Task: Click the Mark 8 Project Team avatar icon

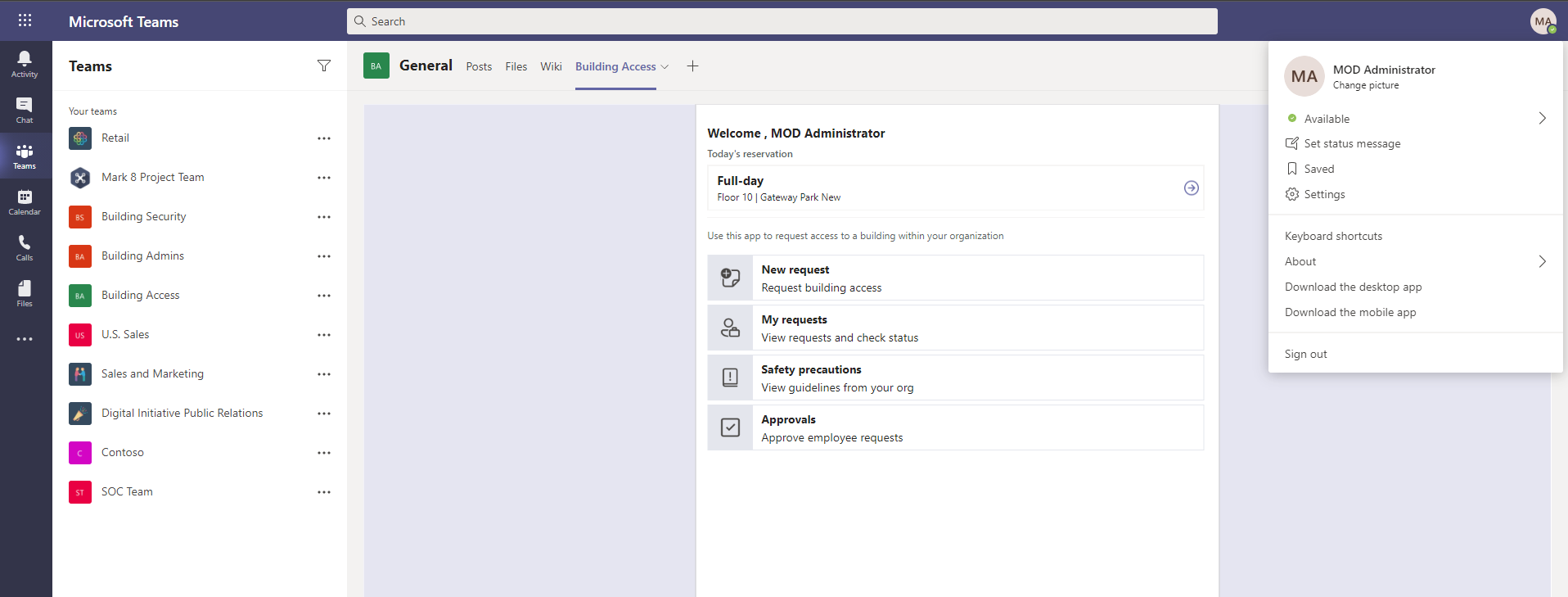Action: pyautogui.click(x=80, y=178)
